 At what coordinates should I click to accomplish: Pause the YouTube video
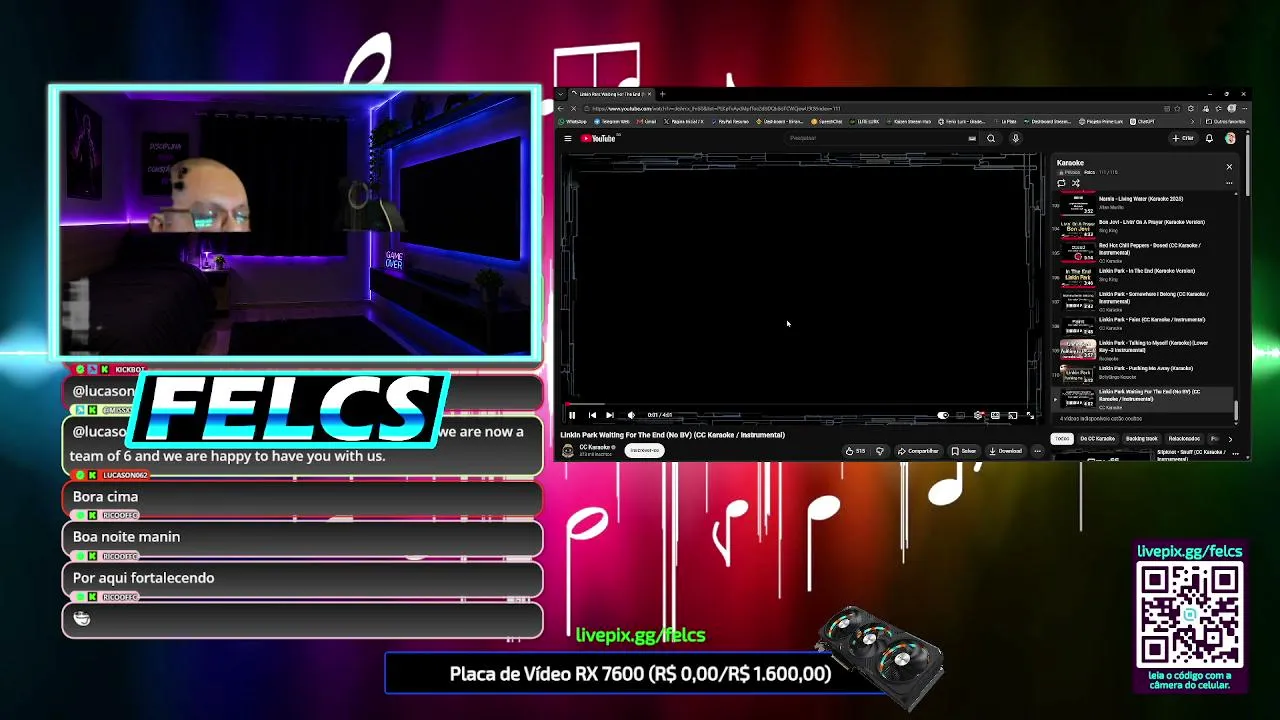pos(572,415)
